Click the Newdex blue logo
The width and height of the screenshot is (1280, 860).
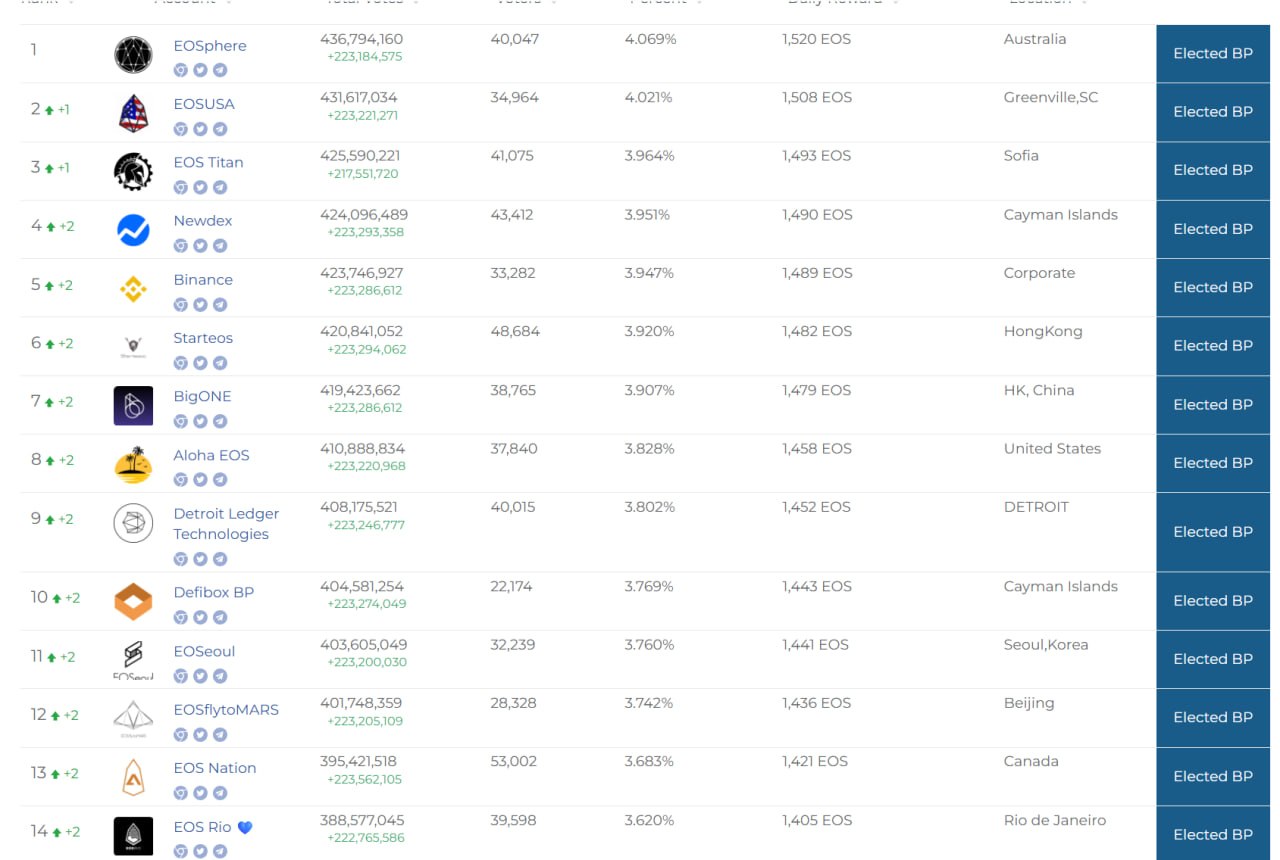[133, 230]
